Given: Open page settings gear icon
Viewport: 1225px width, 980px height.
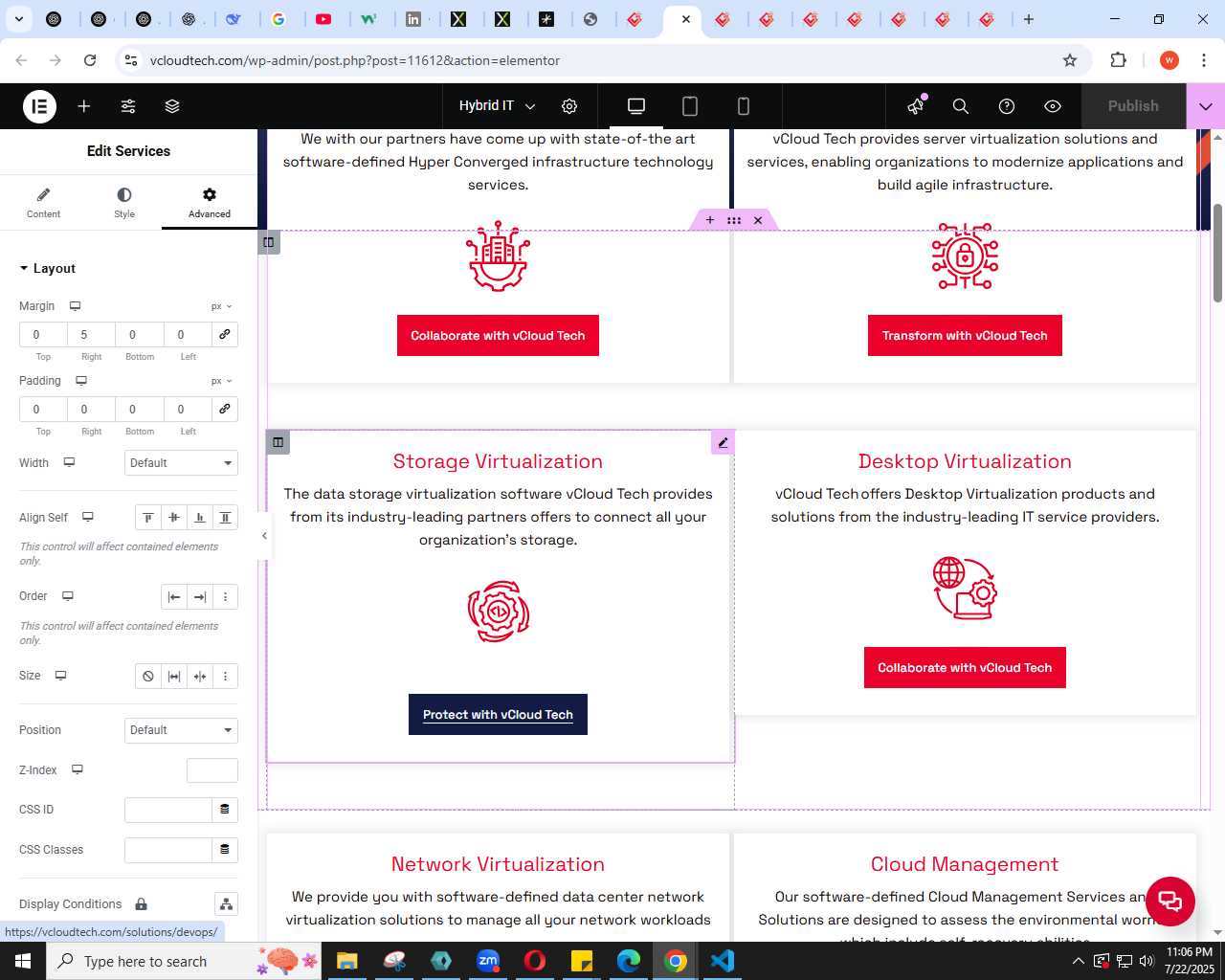Looking at the screenshot, I should [x=569, y=106].
